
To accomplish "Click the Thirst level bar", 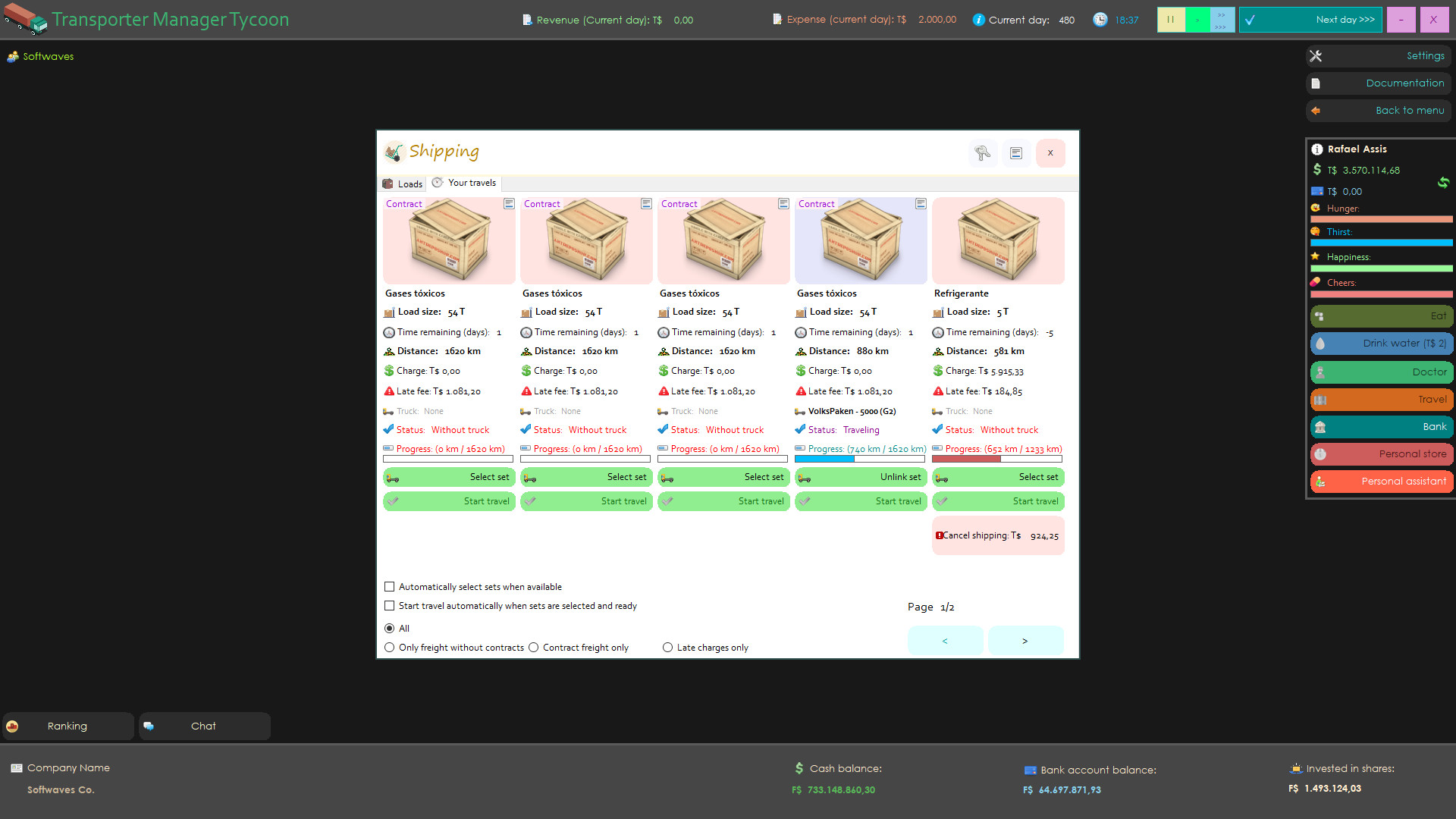I will (1380, 243).
